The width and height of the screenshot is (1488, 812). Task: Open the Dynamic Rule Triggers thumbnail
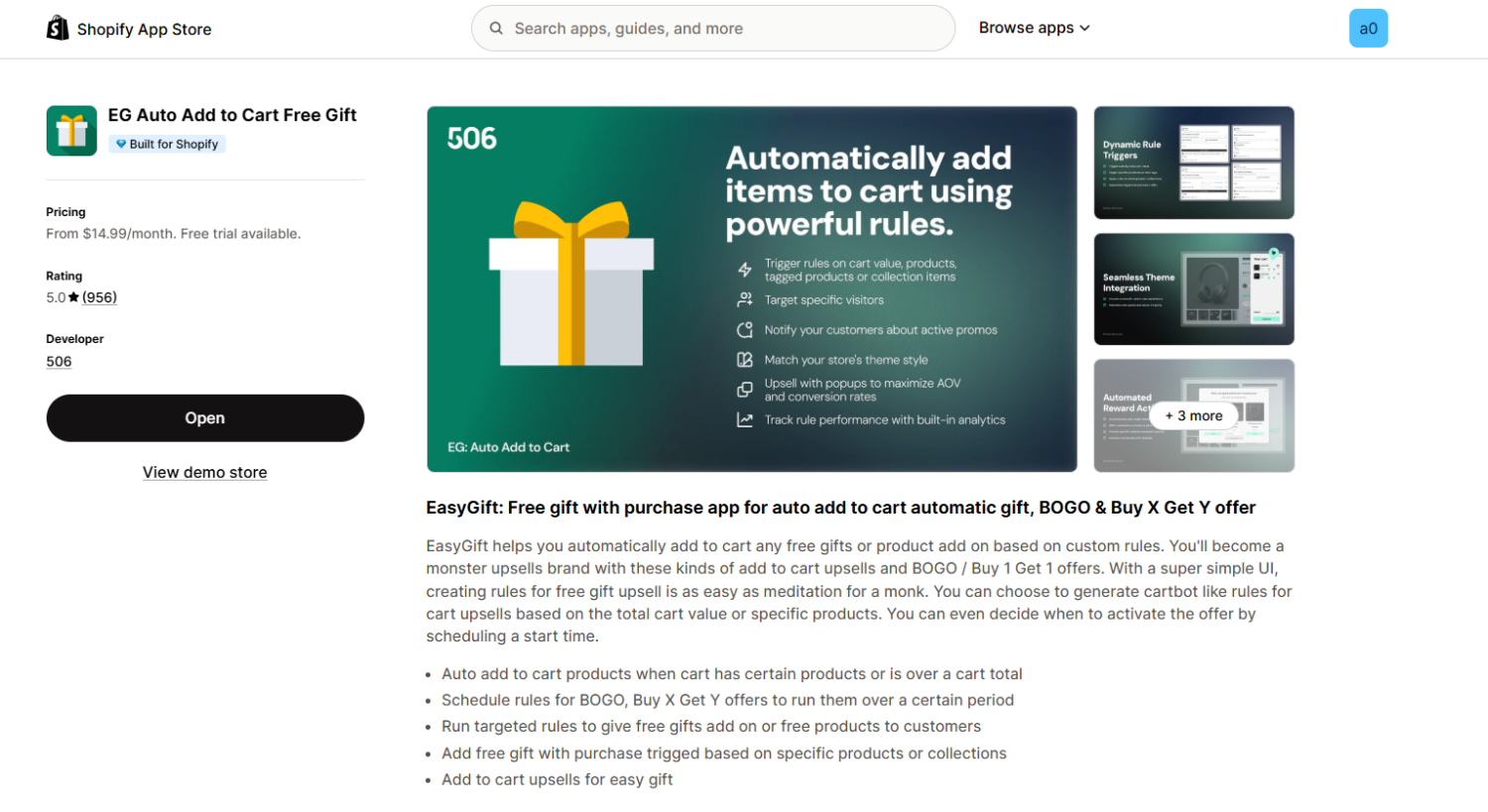coord(1193,162)
